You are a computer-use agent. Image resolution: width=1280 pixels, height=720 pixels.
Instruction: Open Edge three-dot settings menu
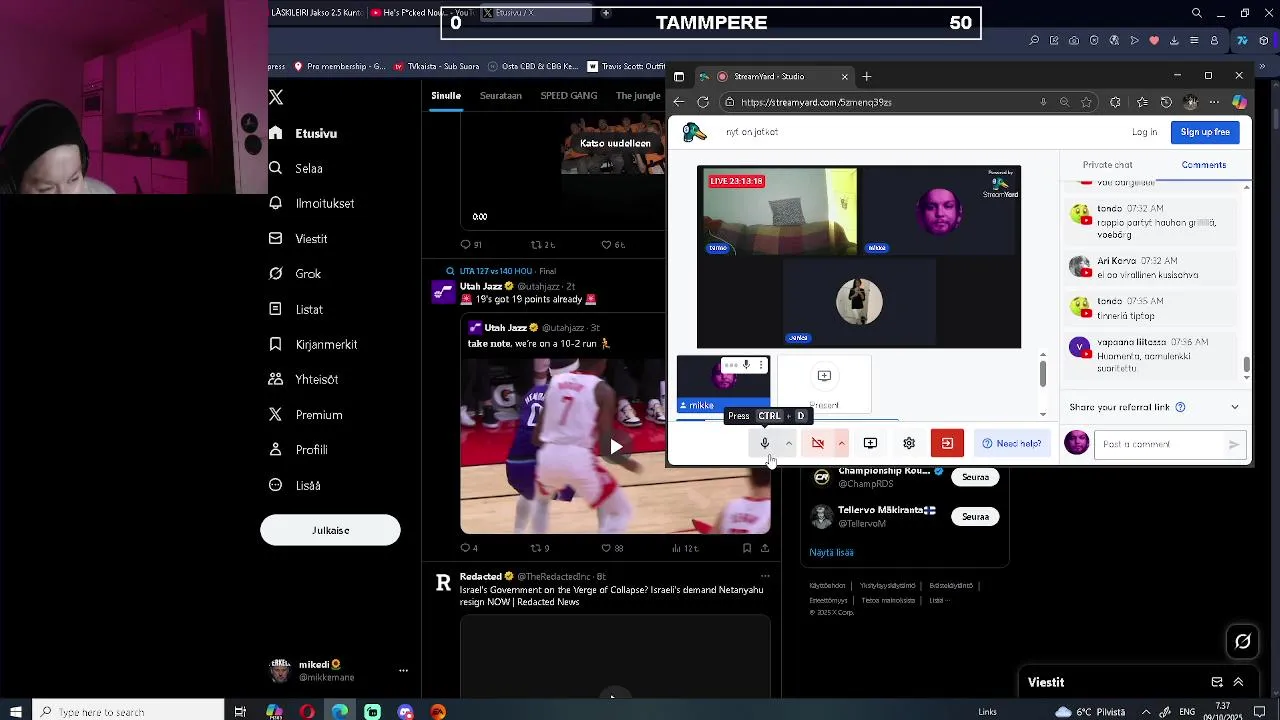[1215, 102]
